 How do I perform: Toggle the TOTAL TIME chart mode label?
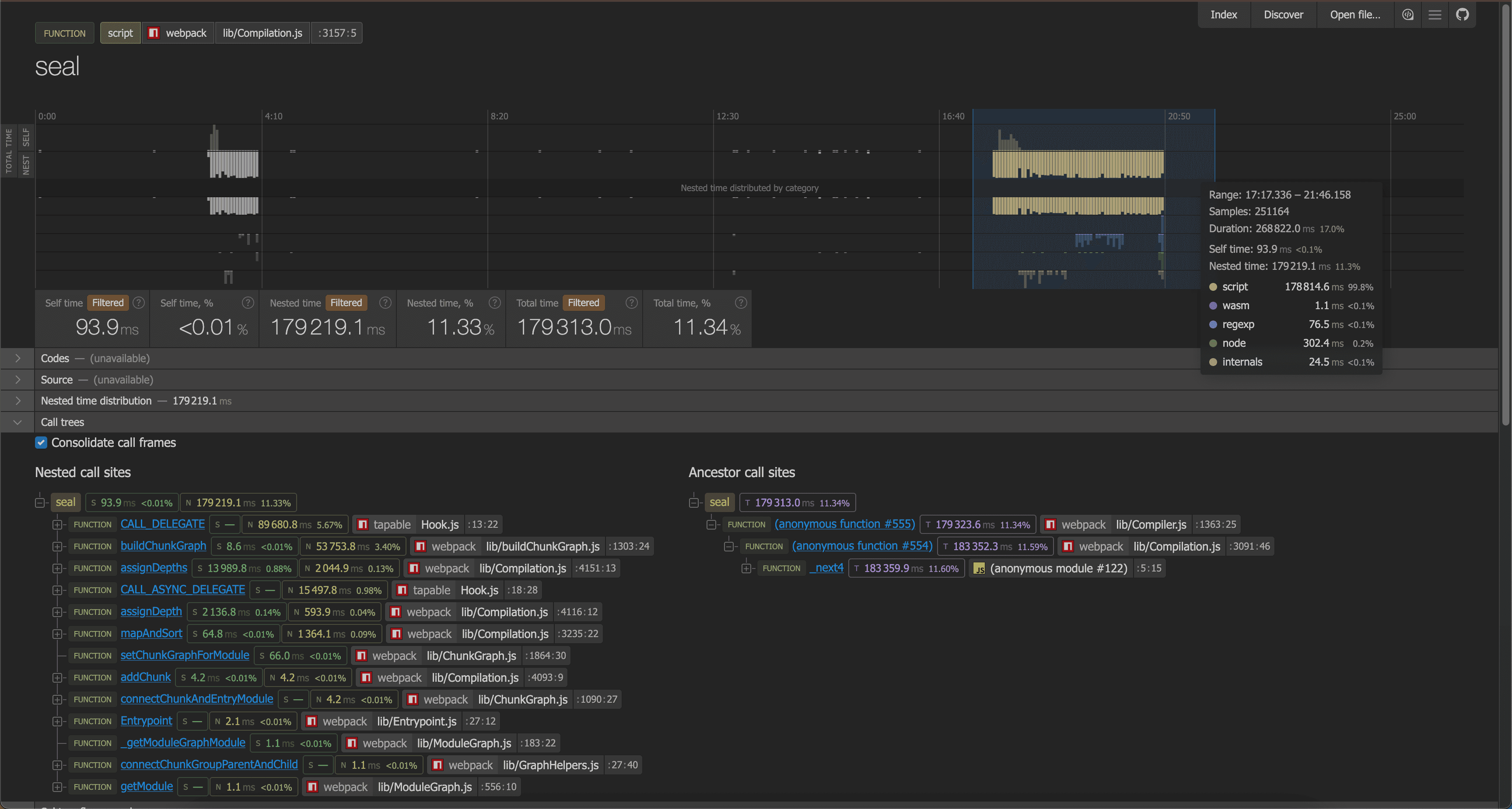[x=9, y=151]
